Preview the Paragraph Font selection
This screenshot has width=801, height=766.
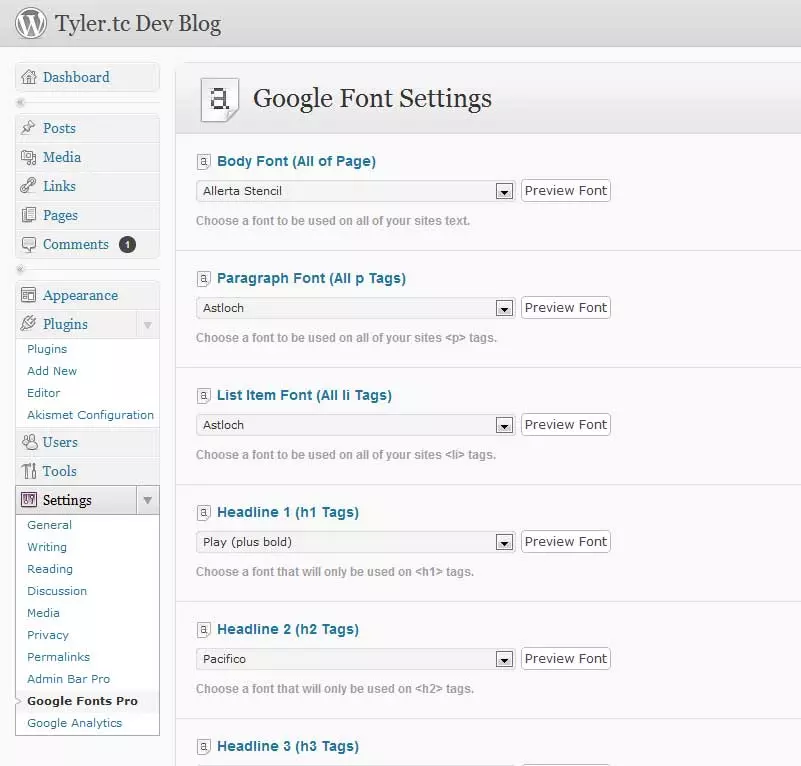click(566, 308)
